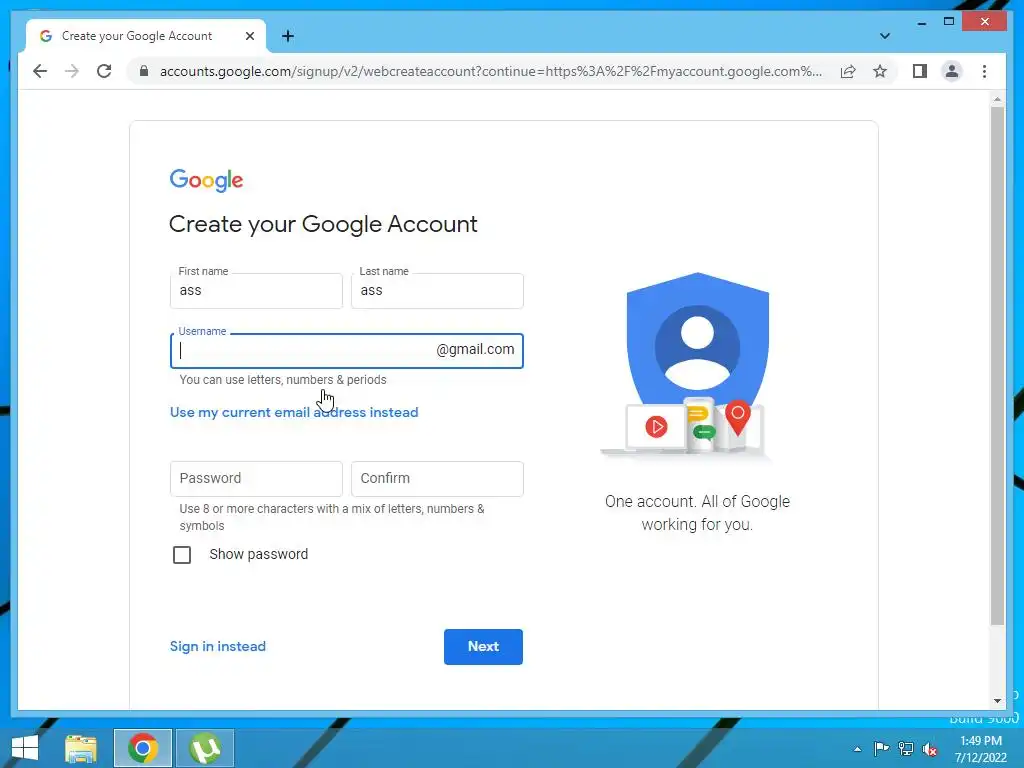This screenshot has height=768, width=1024.
Task: Click the Password field
Action: tap(256, 479)
